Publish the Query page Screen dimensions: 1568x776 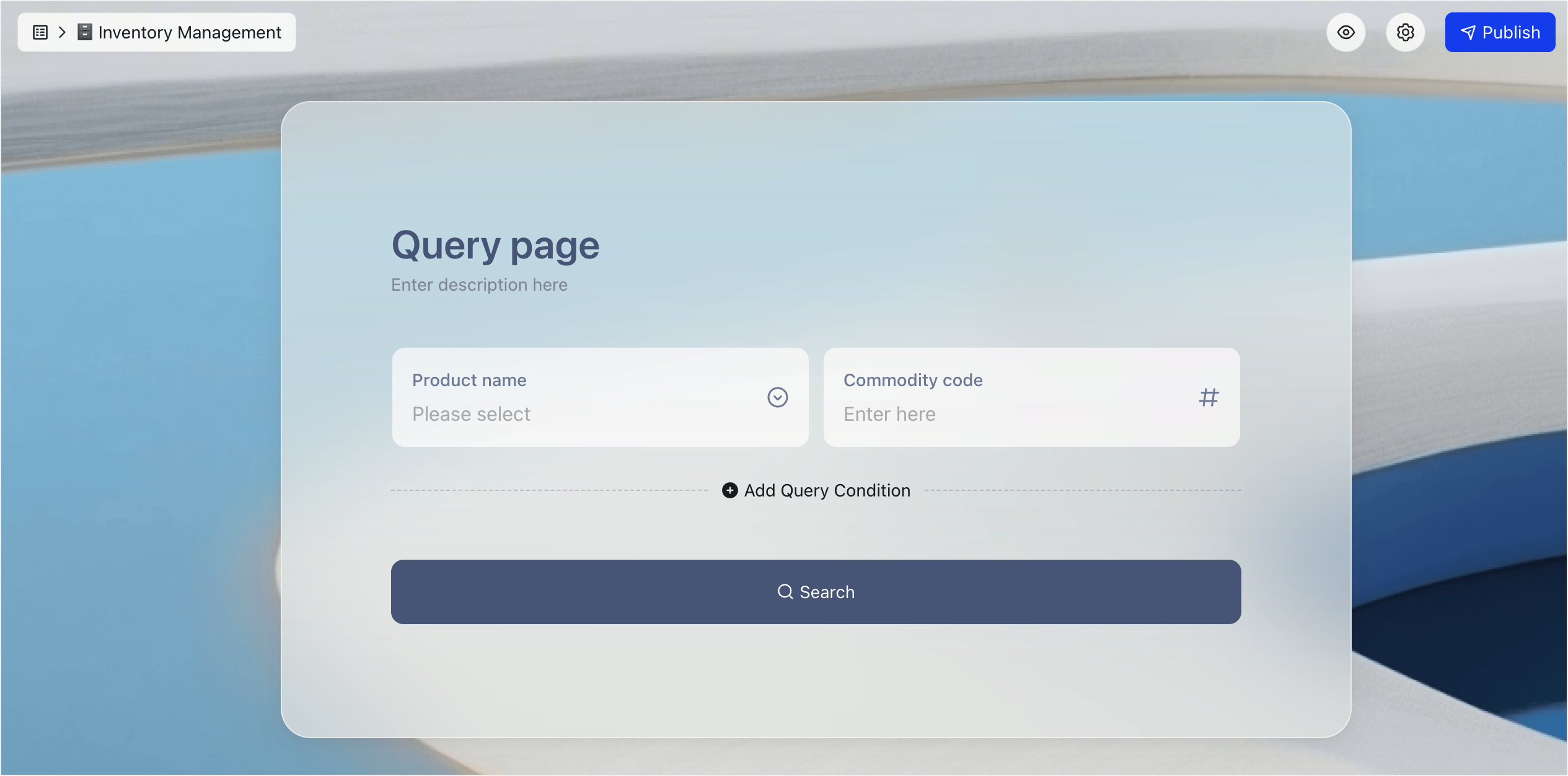[x=1500, y=32]
